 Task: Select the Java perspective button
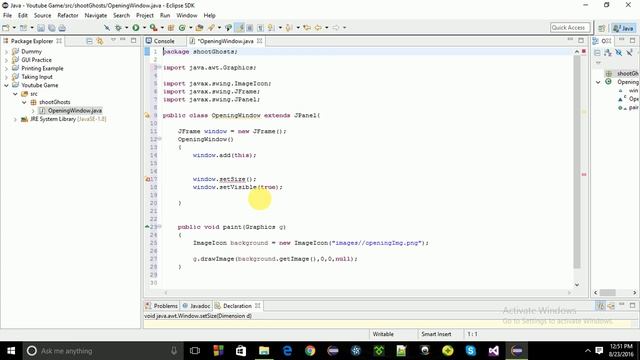click(x=624, y=28)
